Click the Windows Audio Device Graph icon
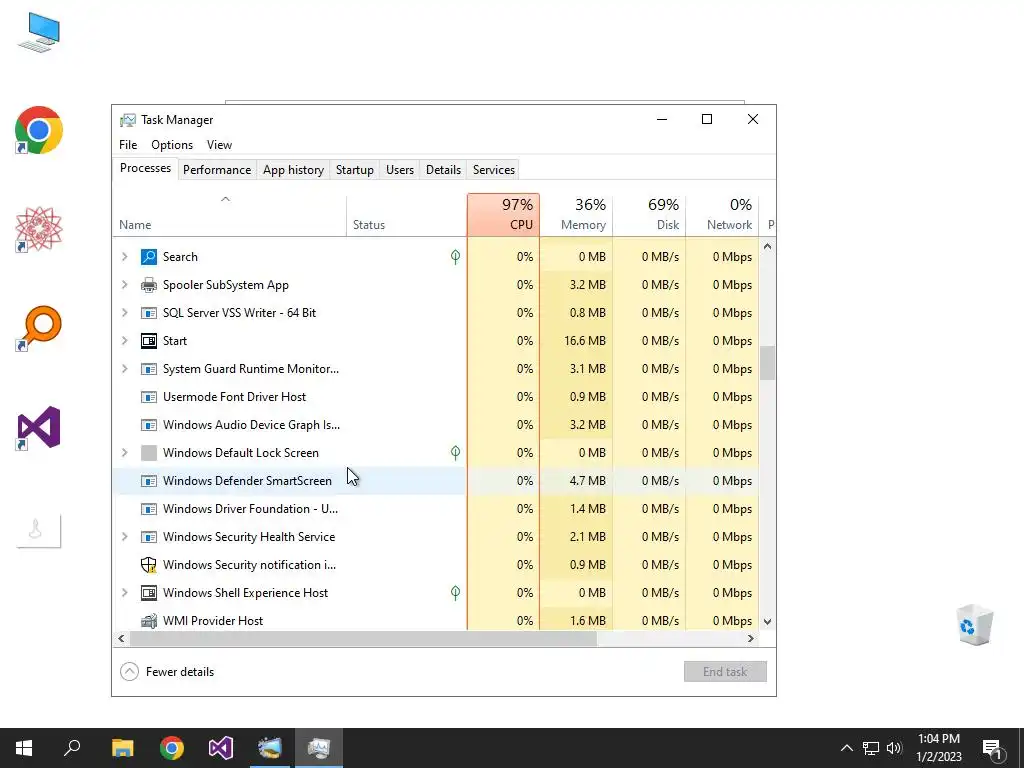 pos(149,425)
